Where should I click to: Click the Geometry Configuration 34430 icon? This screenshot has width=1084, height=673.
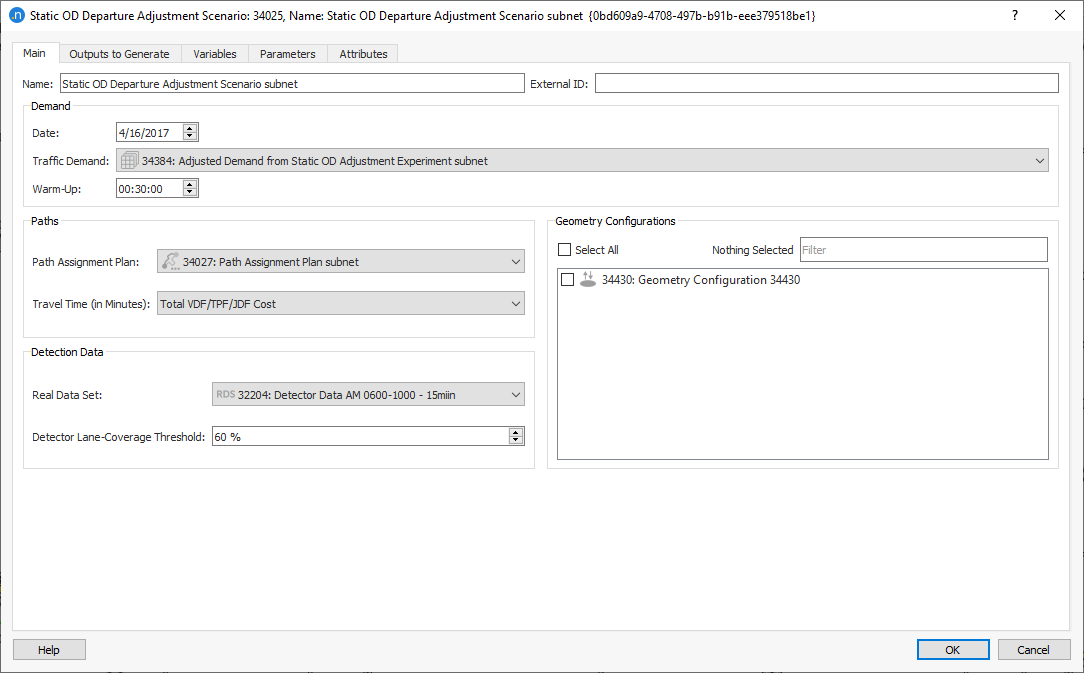(588, 279)
